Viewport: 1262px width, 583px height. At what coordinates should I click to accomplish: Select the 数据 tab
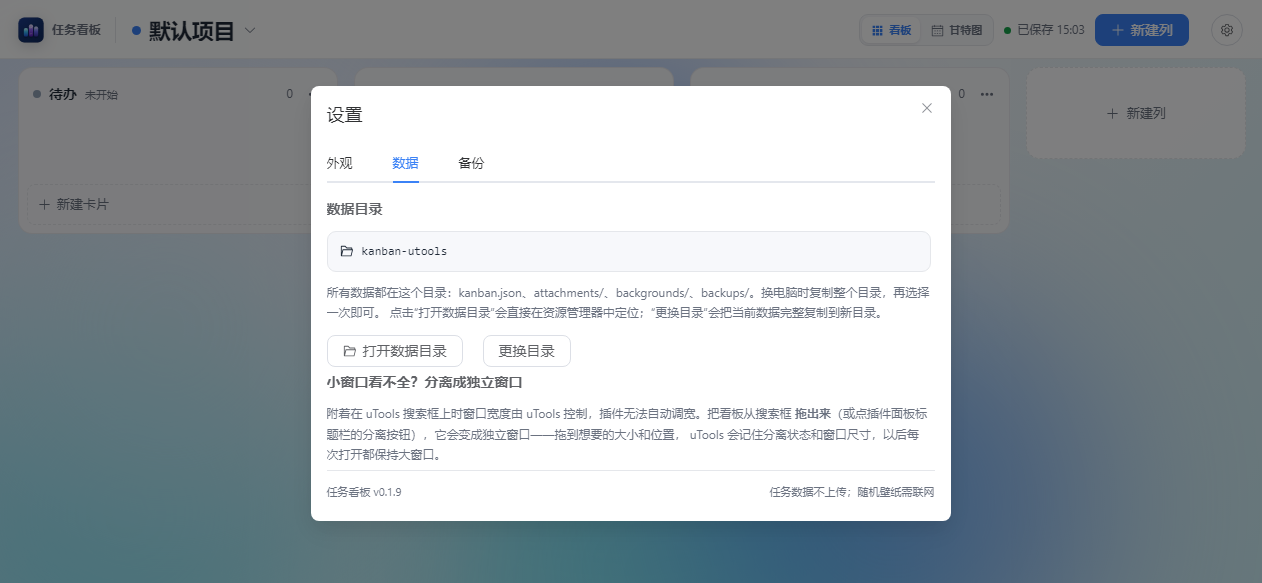click(405, 163)
